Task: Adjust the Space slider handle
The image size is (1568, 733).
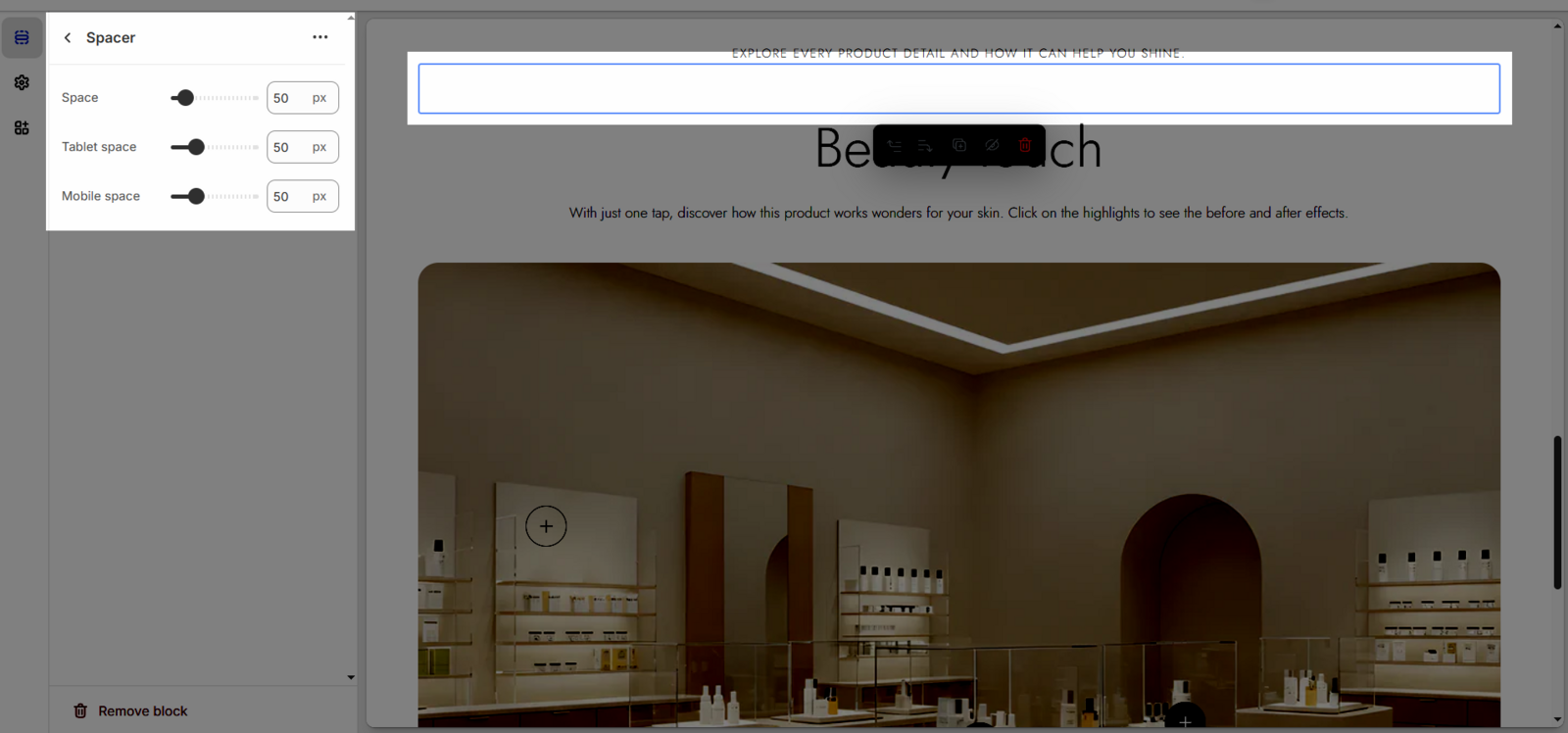Action: click(184, 98)
